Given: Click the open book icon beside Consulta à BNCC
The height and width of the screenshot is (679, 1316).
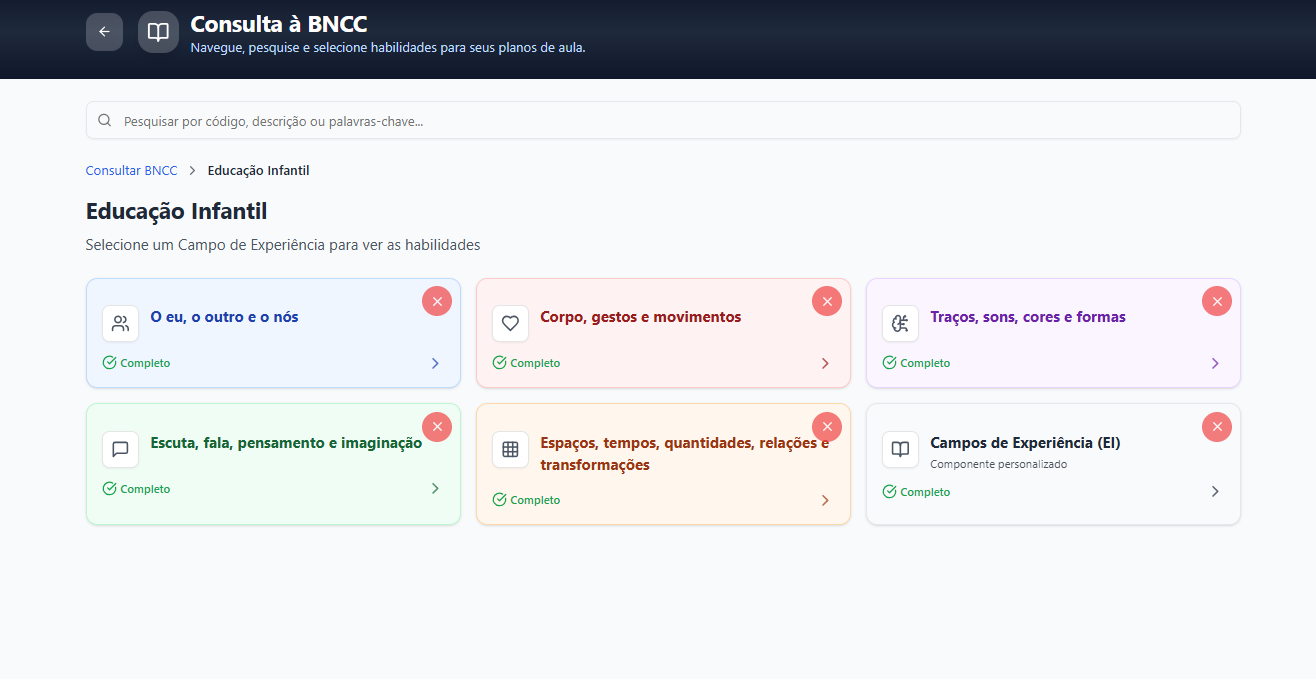Looking at the screenshot, I should [158, 32].
